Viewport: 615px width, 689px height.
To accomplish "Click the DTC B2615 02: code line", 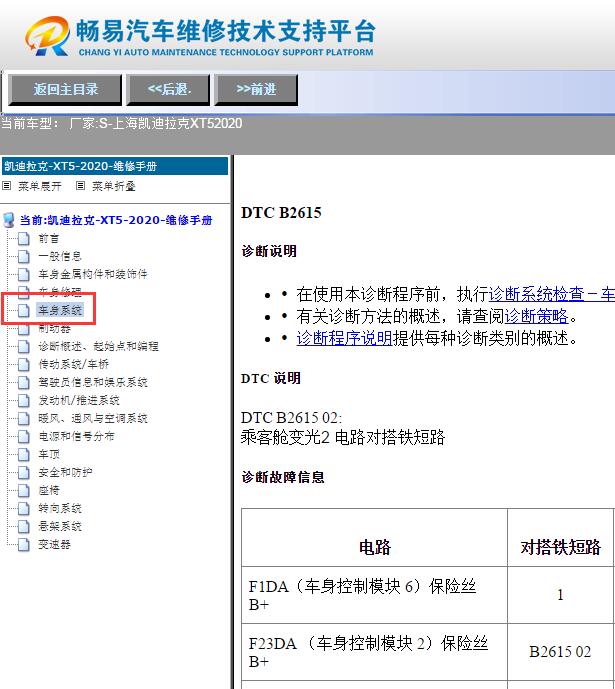I will tap(291, 417).
